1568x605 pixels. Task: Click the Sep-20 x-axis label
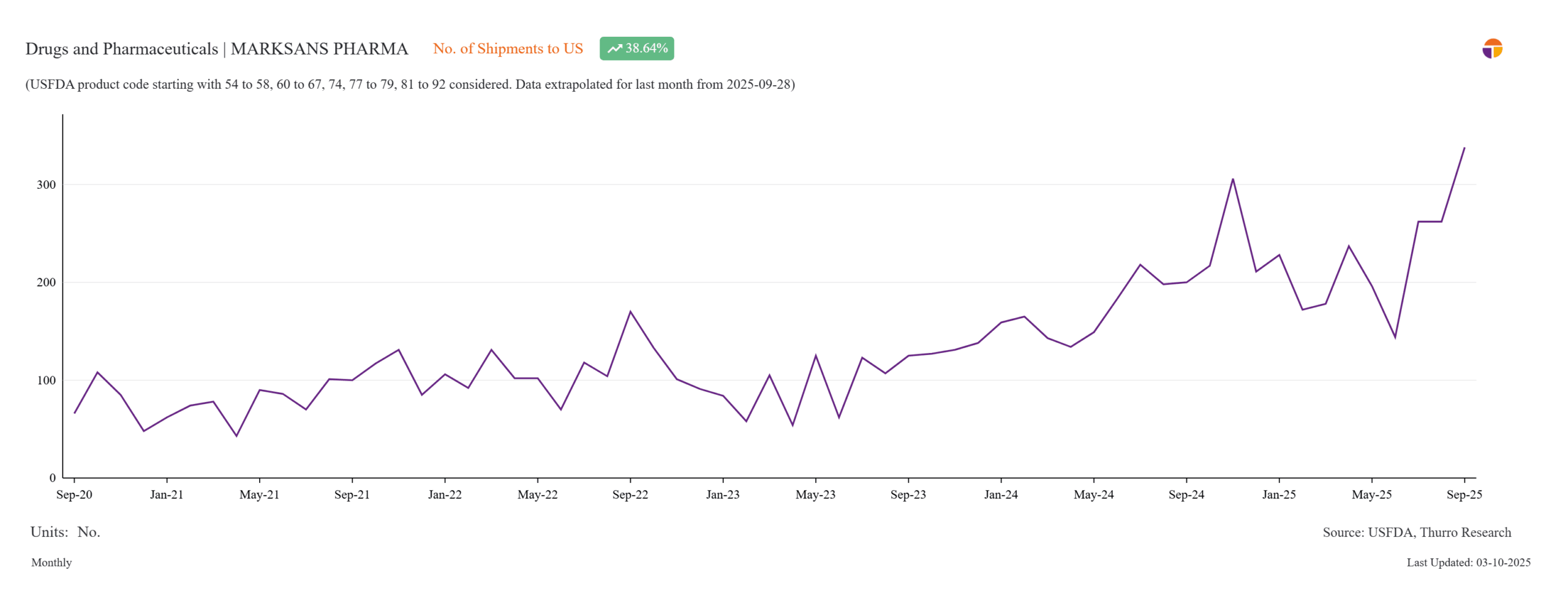[x=74, y=494]
